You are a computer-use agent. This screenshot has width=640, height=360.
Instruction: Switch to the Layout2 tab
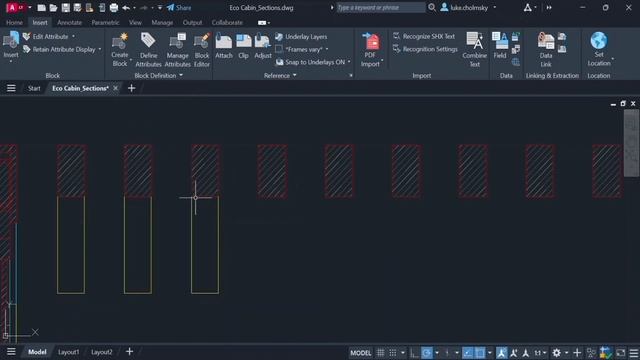[102, 352]
